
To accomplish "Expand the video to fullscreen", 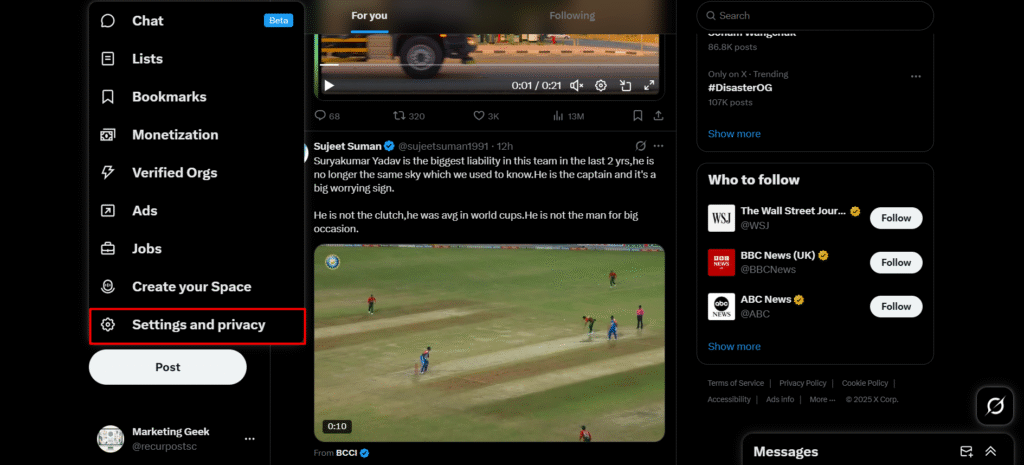I will (x=649, y=86).
